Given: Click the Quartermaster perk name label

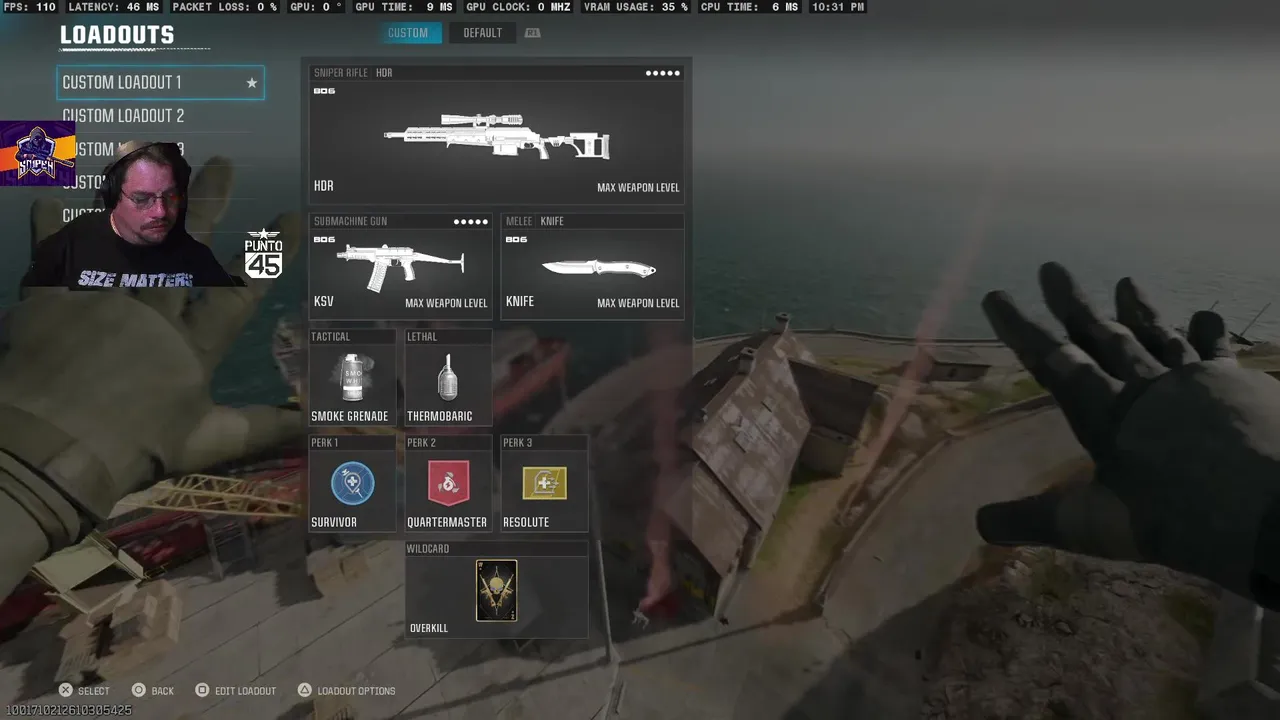Looking at the screenshot, I should click(x=447, y=523).
